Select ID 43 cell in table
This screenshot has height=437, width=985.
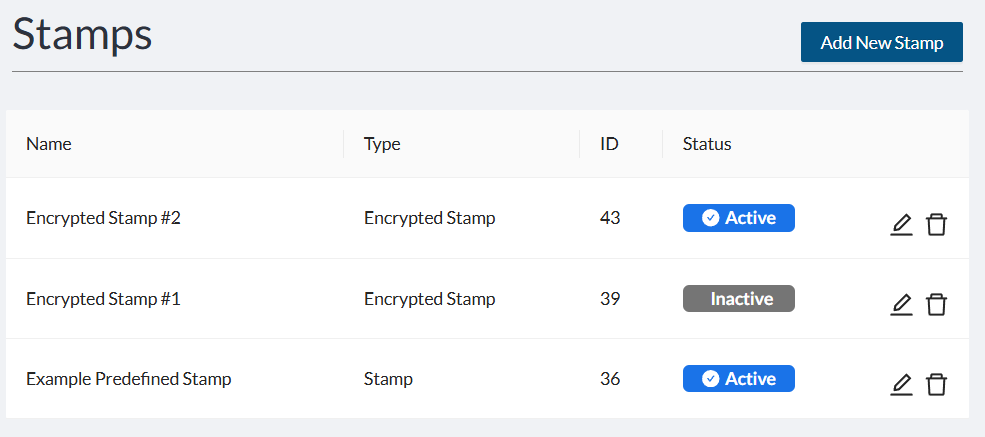tap(610, 218)
